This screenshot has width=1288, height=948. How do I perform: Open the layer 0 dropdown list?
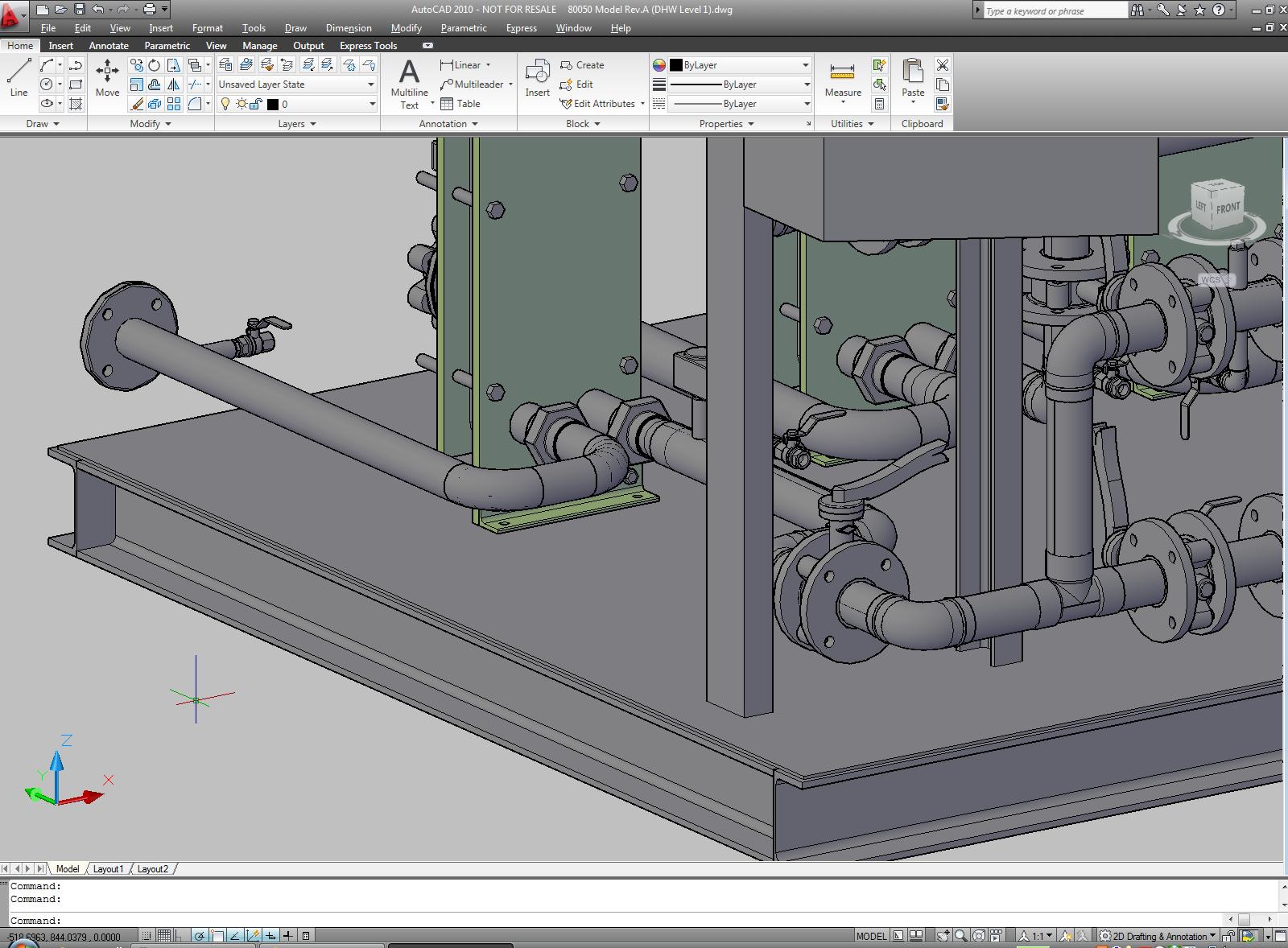pos(297,104)
